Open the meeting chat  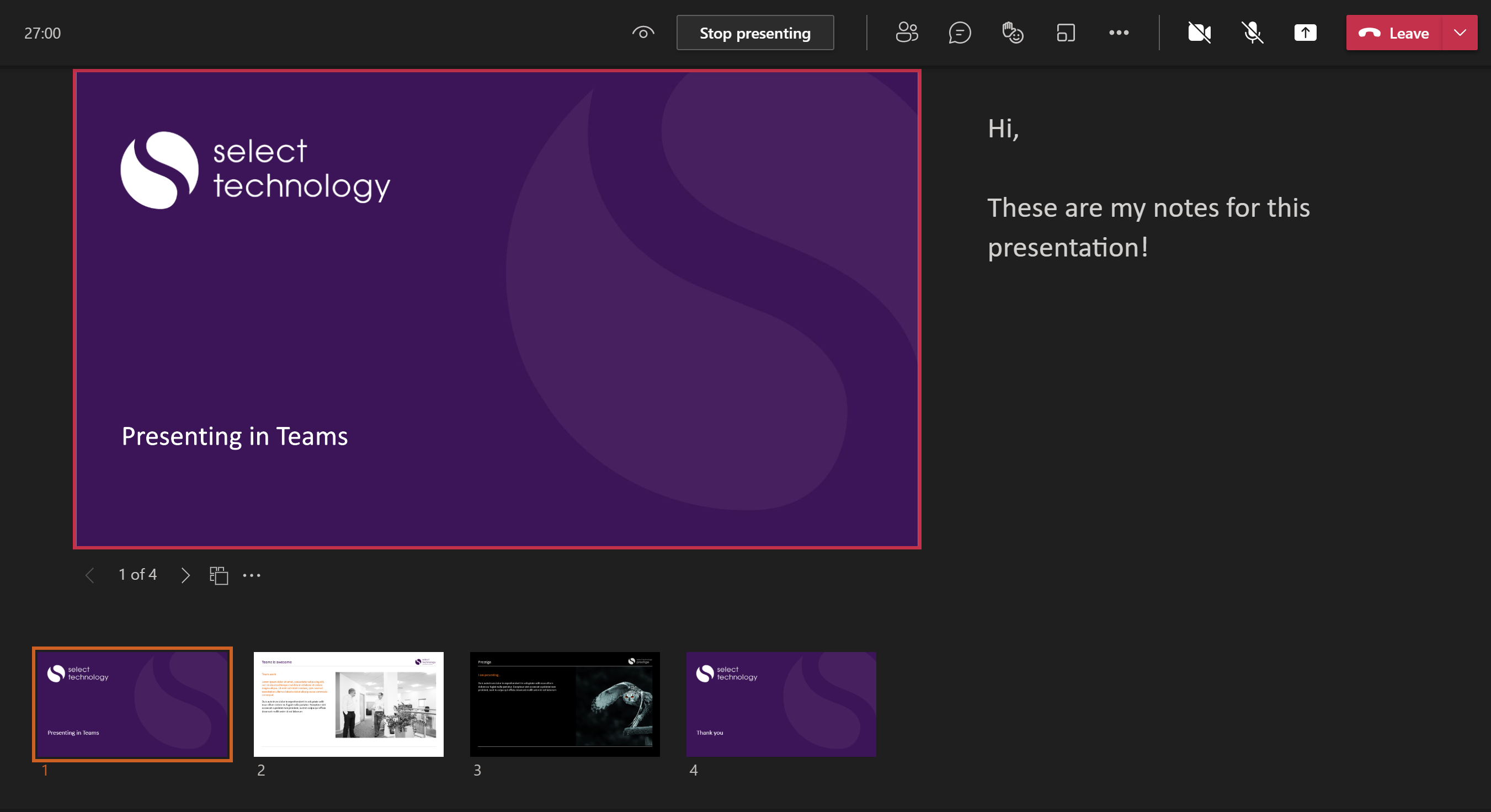960,33
